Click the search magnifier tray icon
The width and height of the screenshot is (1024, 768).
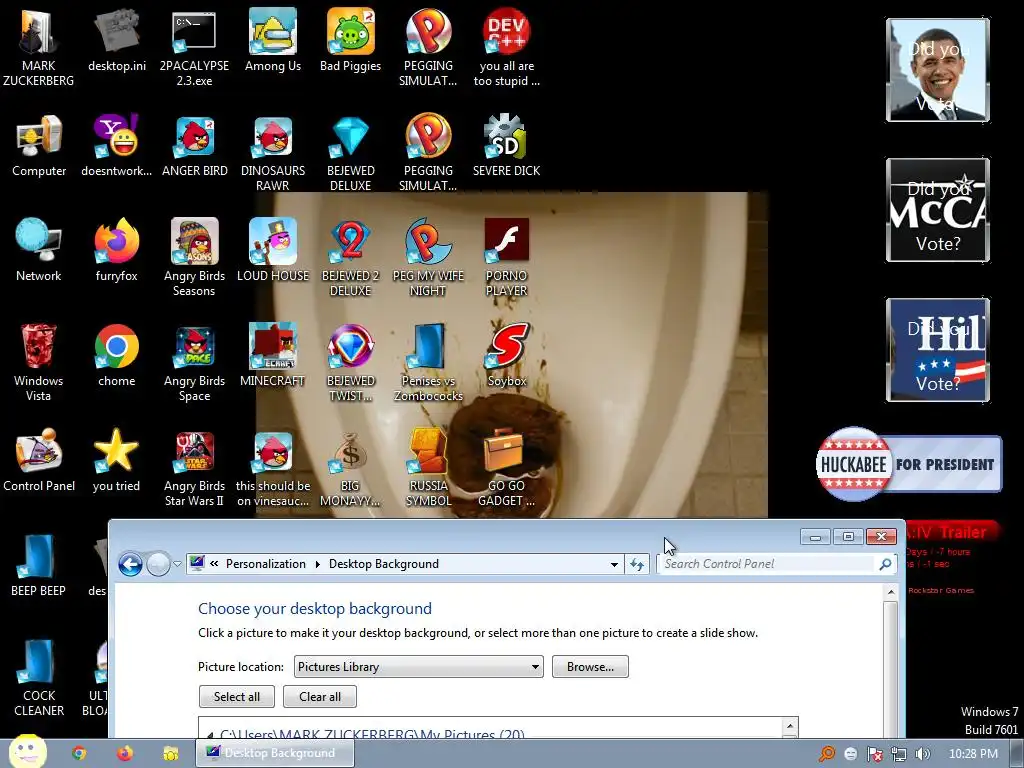(x=827, y=754)
